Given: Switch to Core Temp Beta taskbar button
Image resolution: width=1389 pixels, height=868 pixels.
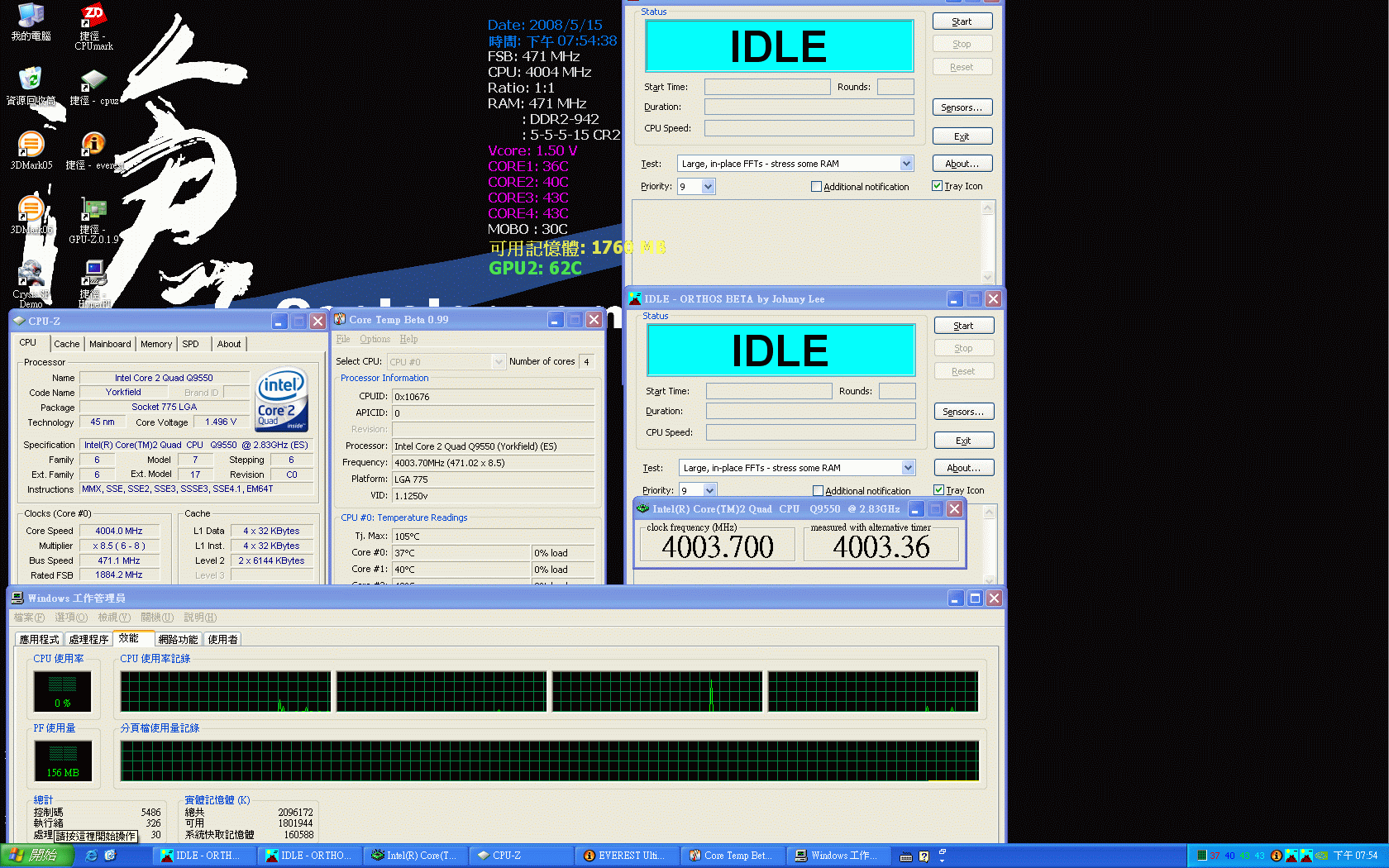Looking at the screenshot, I should point(733,856).
